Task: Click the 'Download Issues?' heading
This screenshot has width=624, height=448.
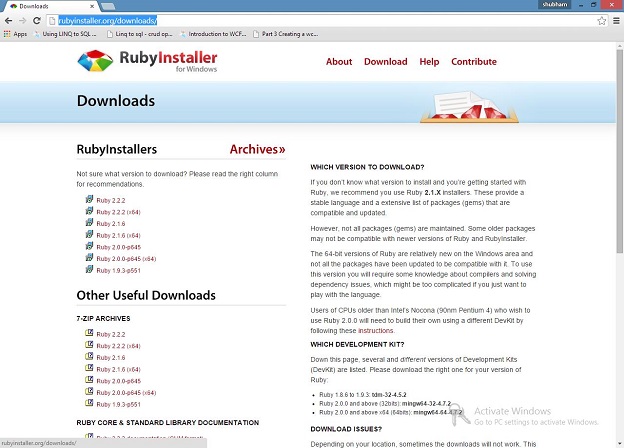Action: (346, 429)
